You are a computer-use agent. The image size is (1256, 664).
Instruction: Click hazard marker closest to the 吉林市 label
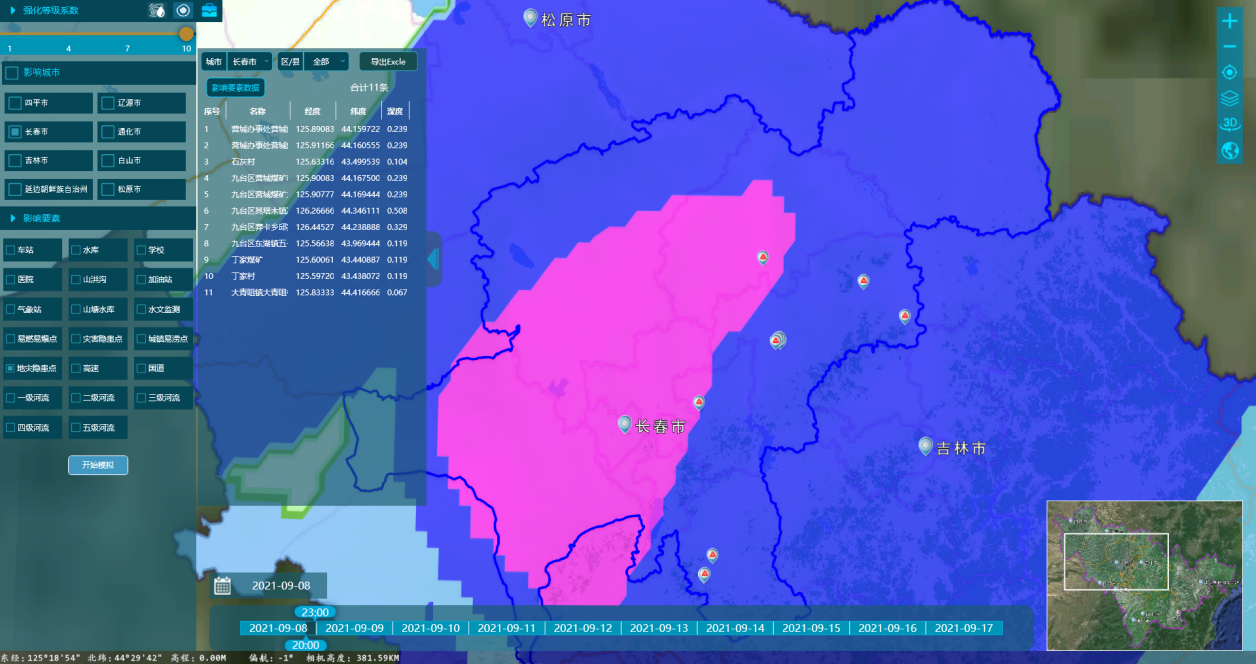[904, 316]
